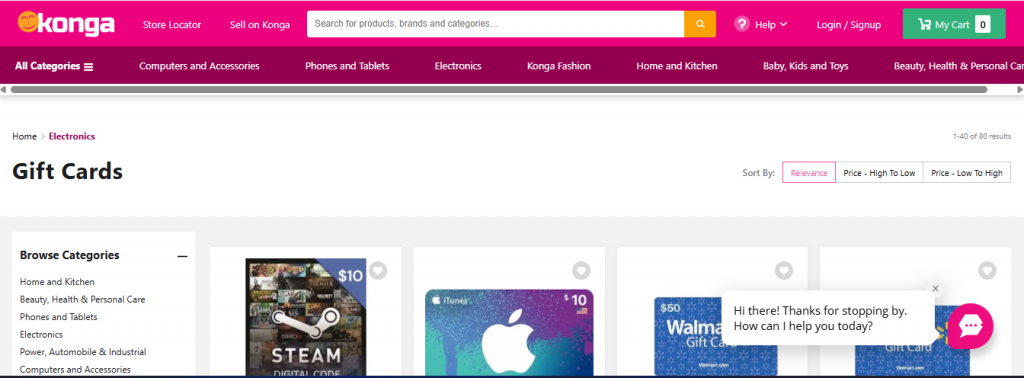The height and width of the screenshot is (378, 1024).
Task: Select Computers and Accessories sidebar category
Action: coord(75,370)
